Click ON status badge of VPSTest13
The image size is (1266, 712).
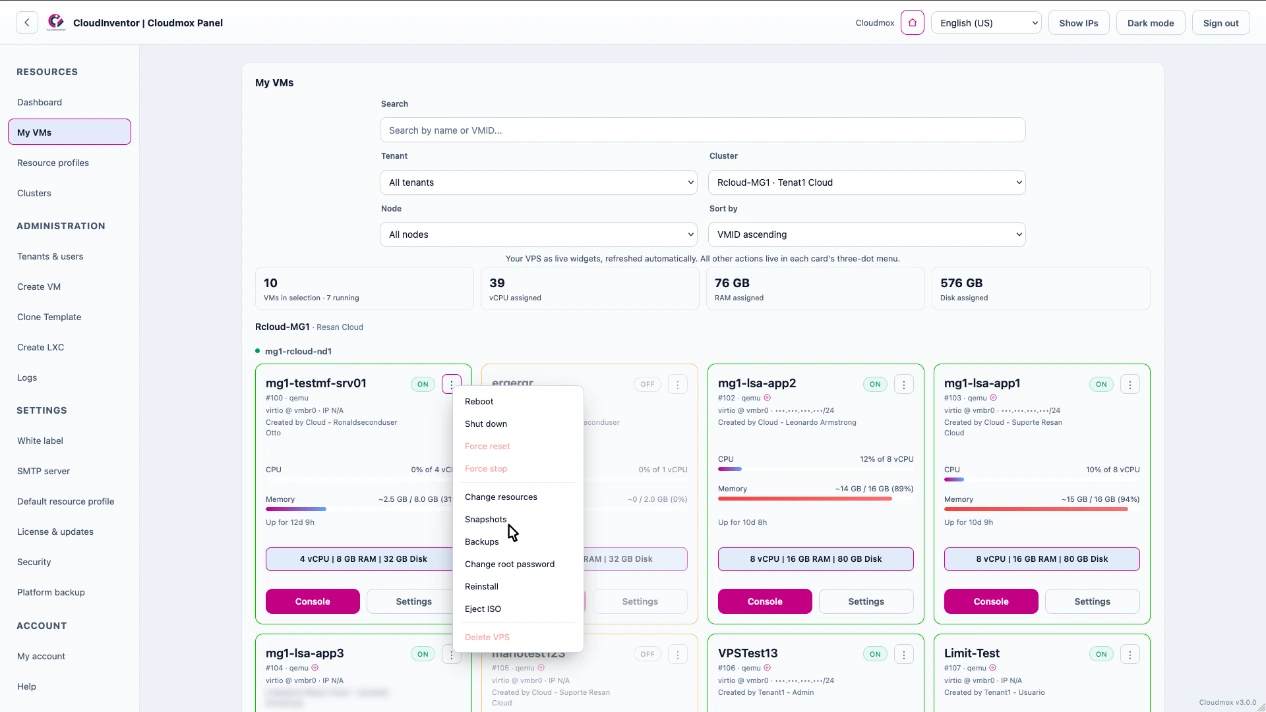click(875, 654)
